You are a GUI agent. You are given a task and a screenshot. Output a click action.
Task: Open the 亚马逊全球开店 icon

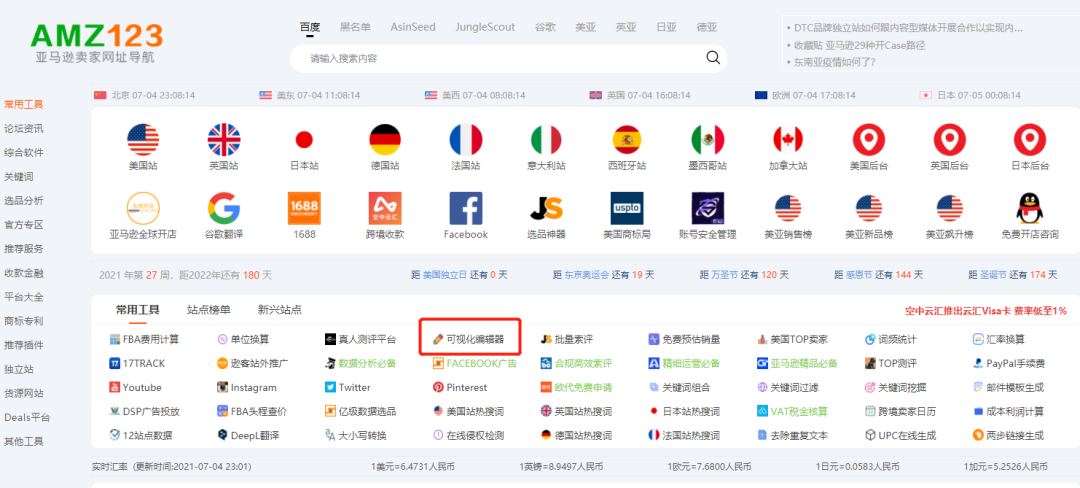click(143, 208)
